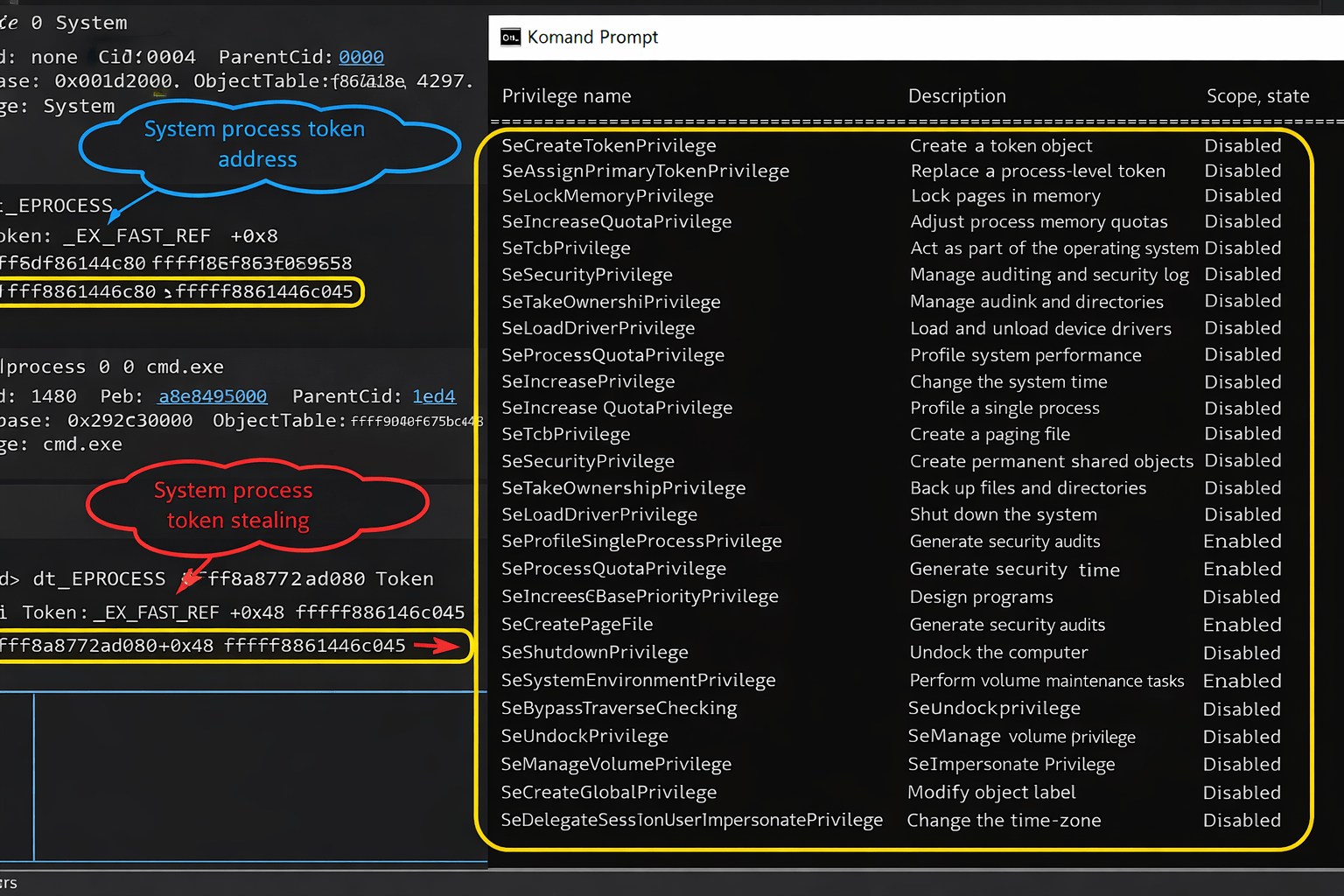Click the Modify object label description
Image resolution: width=1344 pixels, height=896 pixels.
pyautogui.click(x=991, y=793)
